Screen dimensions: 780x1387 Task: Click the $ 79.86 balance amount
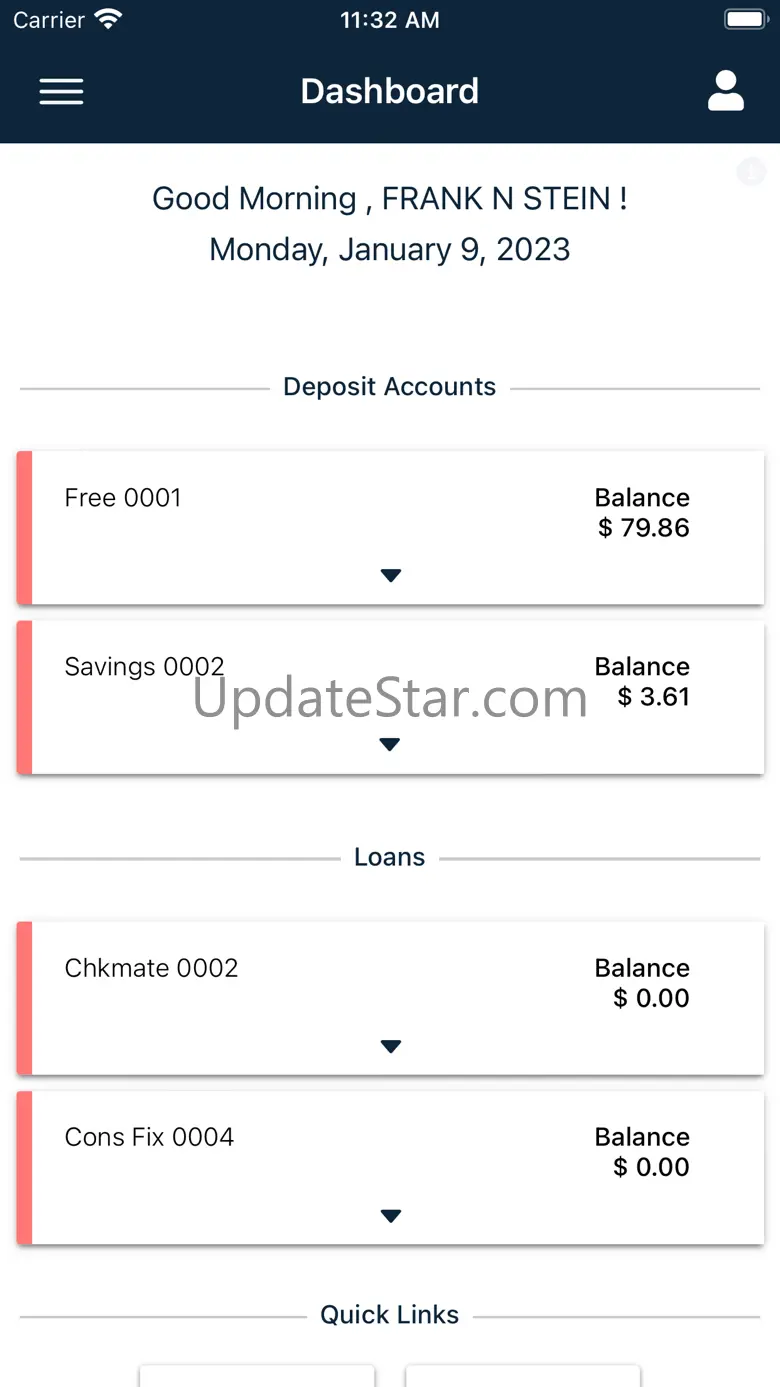643,528
